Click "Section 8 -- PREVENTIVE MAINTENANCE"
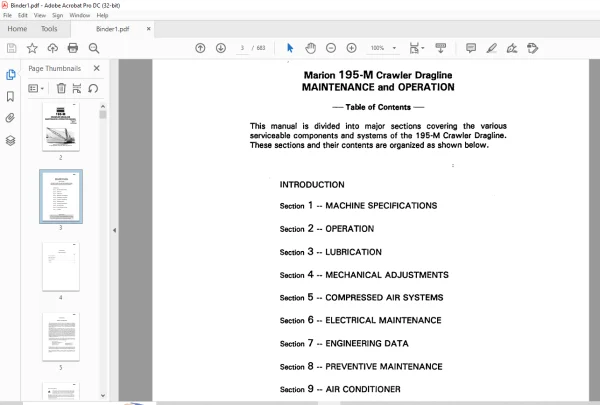The height and width of the screenshot is (405, 600). pos(361,366)
